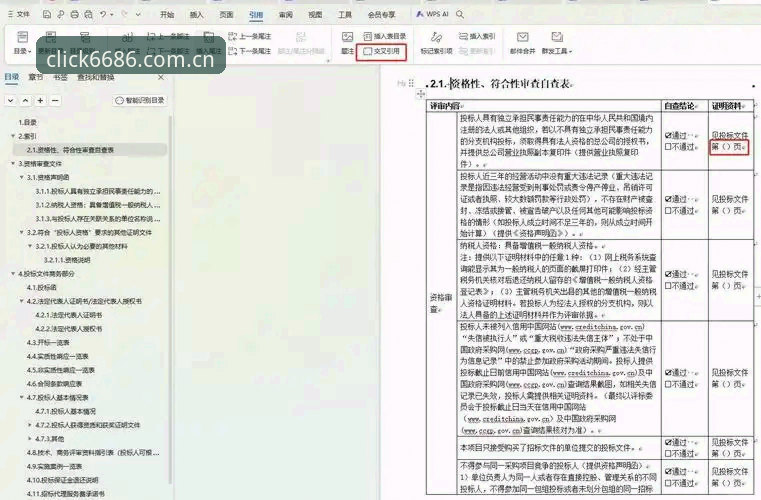Viewport: 761px width, 500px height.
Task: Check 不通过 in the first 资格审查 row
Action: point(668,147)
